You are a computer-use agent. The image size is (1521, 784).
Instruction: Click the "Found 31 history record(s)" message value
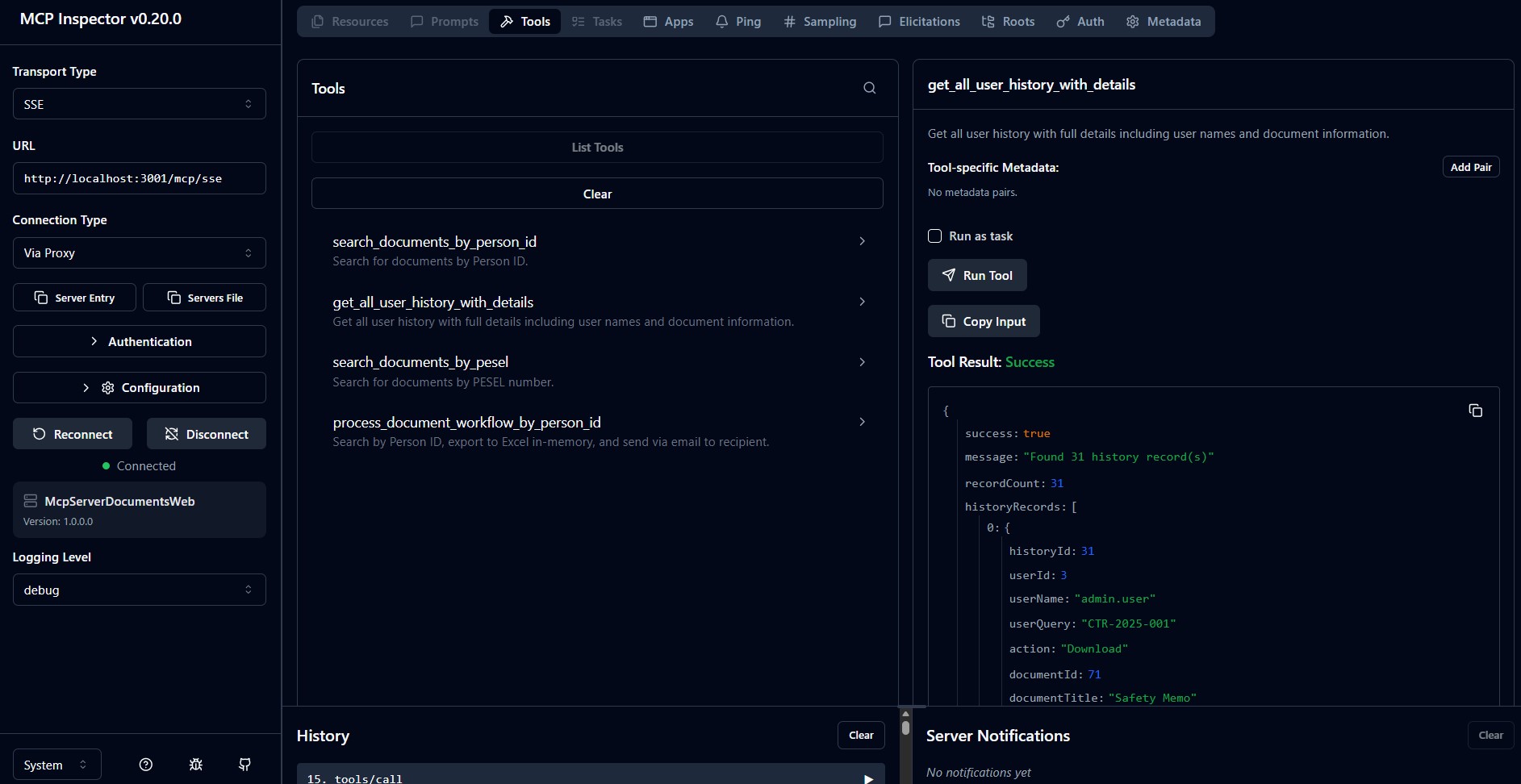(x=1118, y=457)
